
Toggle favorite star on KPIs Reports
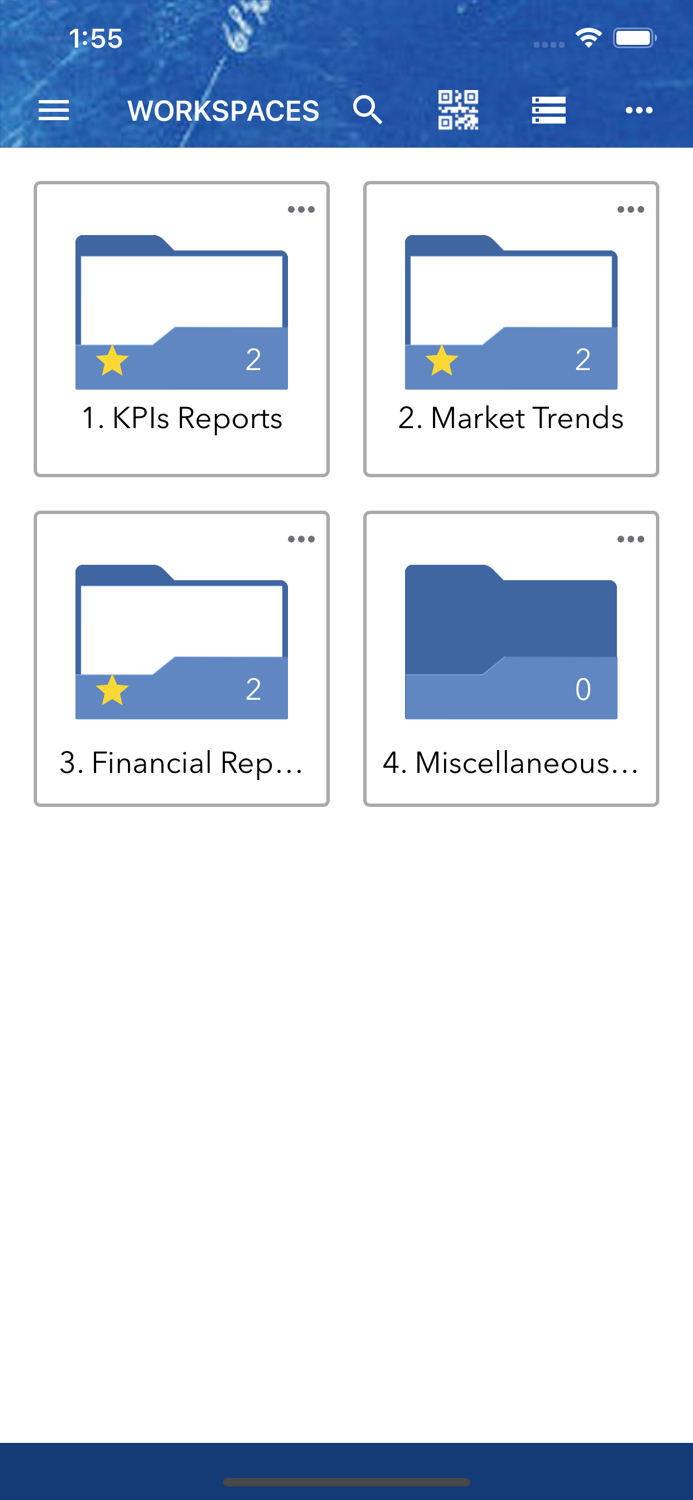point(112,360)
